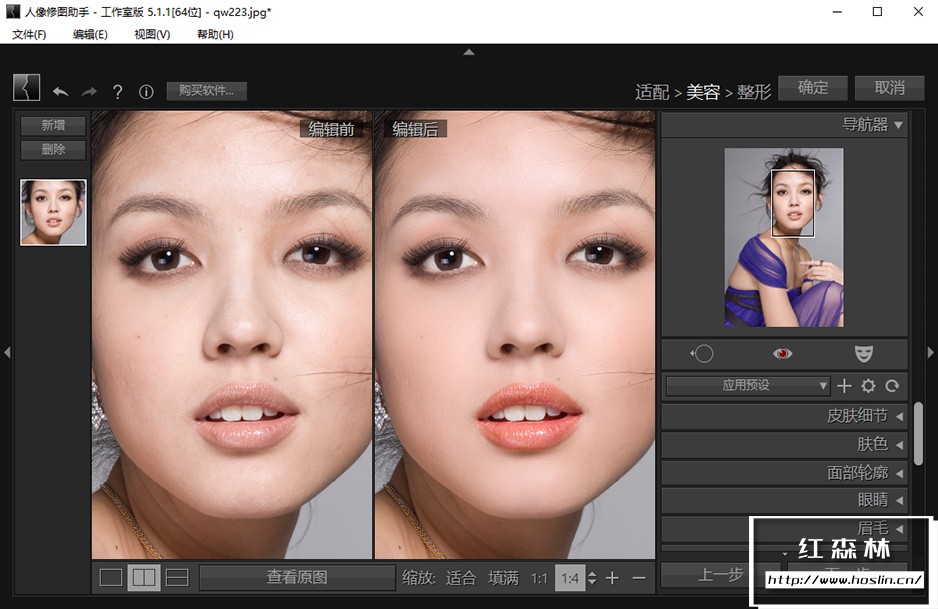Click the 新增 button
Image resolution: width=938 pixels, height=609 pixels.
click(53, 126)
